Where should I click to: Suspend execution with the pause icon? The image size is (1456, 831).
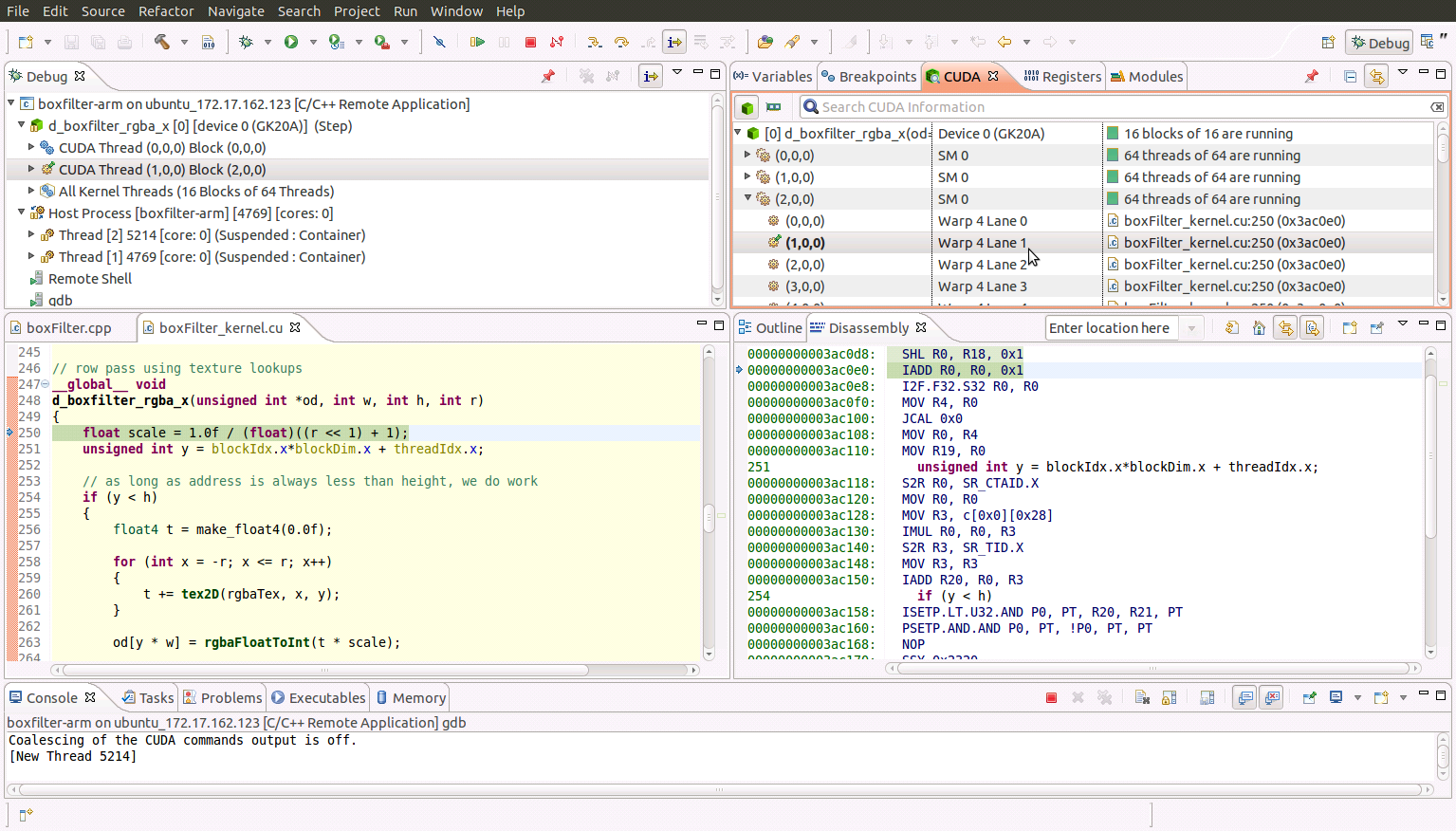pyautogui.click(x=504, y=42)
